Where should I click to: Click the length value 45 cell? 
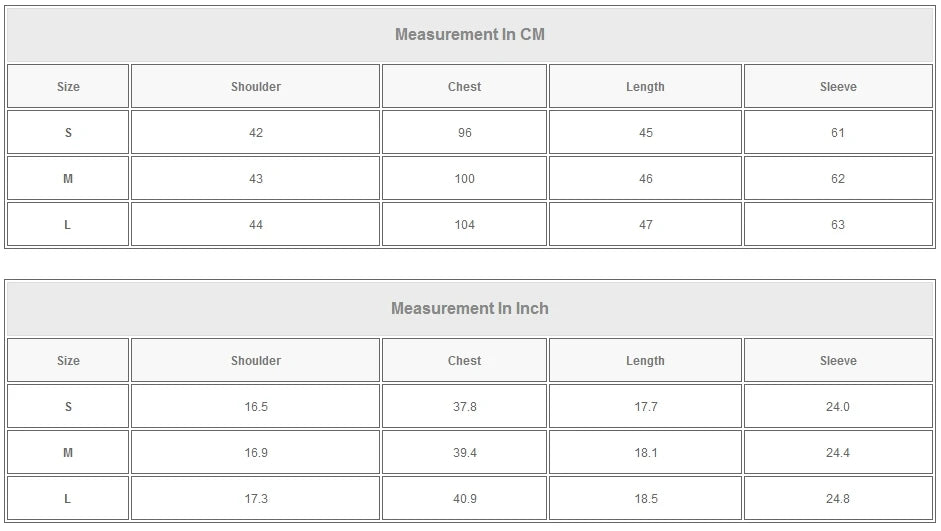point(645,133)
